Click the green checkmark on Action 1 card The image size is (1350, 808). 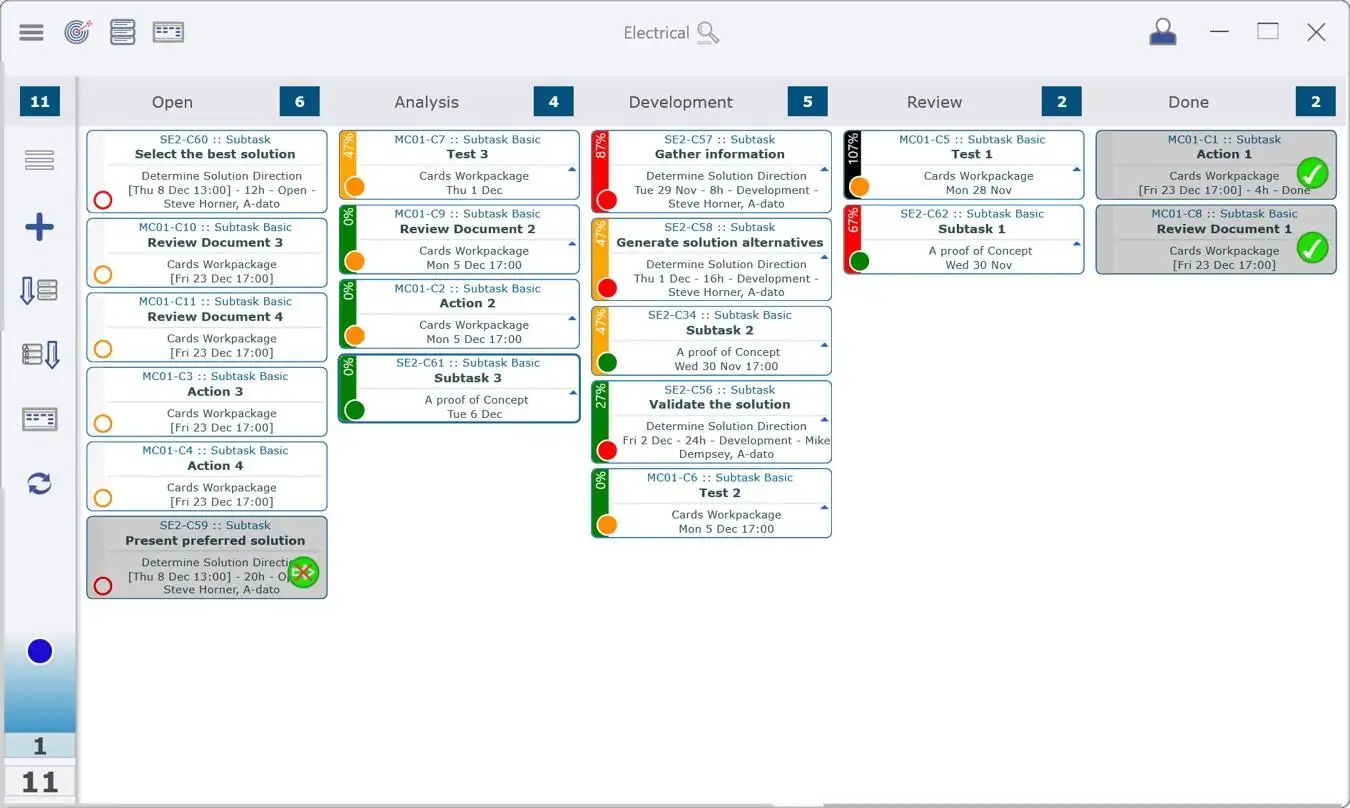pyautogui.click(x=1312, y=174)
